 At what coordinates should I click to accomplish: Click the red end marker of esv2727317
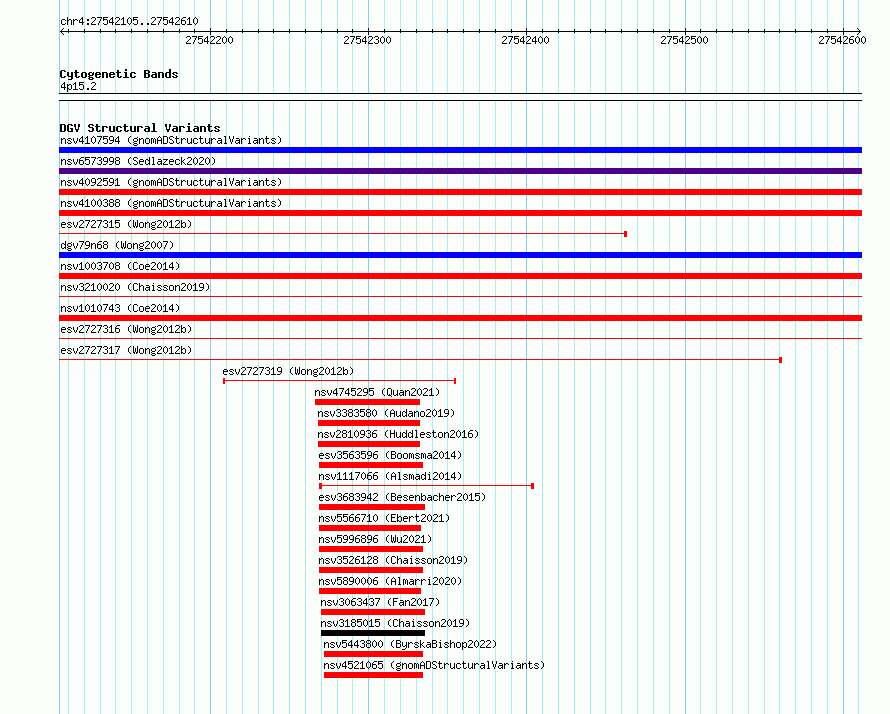[x=780, y=360]
